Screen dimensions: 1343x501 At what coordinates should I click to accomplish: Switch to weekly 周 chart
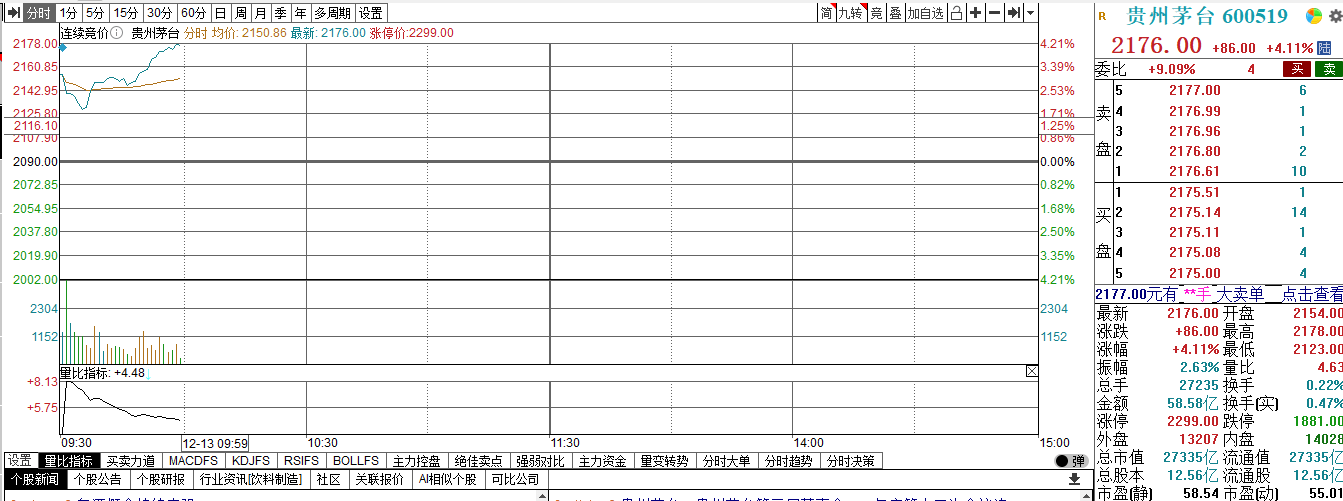pos(241,13)
